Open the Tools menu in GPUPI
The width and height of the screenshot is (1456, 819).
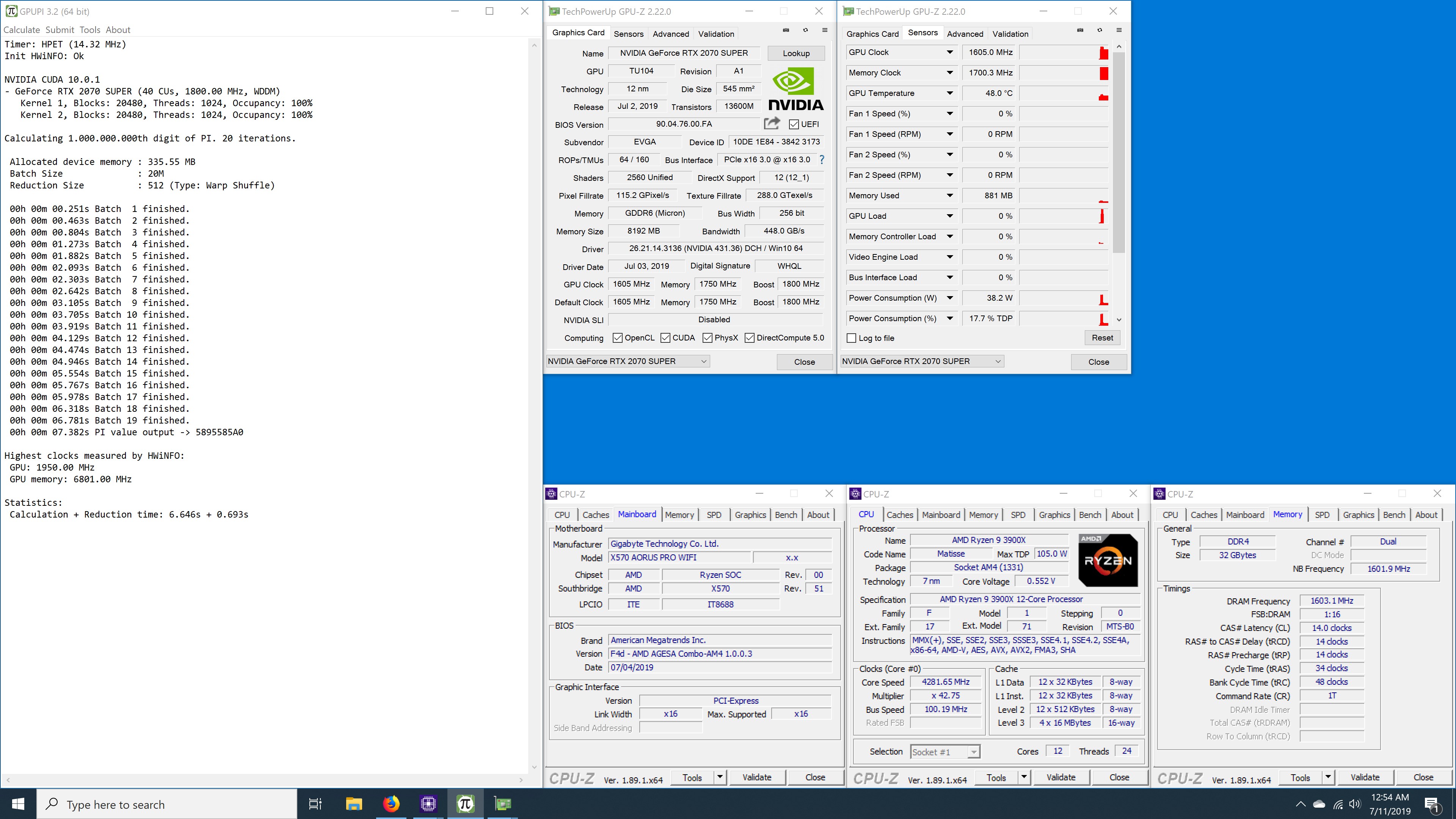pos(90,30)
